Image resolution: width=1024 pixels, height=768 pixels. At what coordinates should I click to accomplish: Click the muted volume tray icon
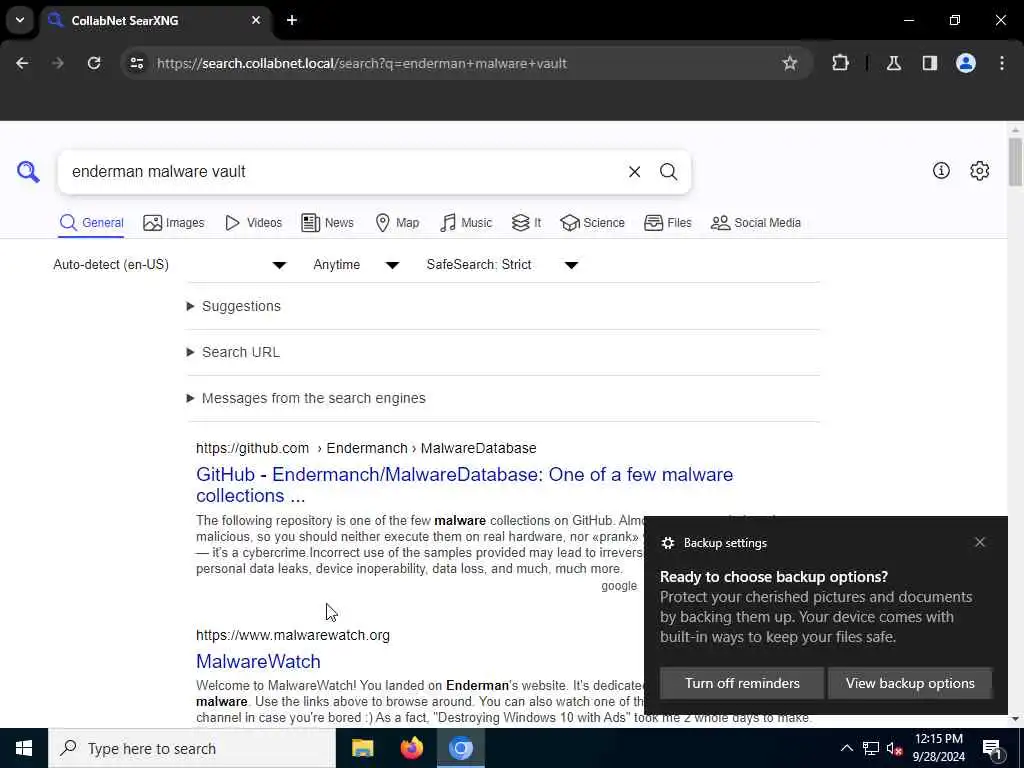895,748
